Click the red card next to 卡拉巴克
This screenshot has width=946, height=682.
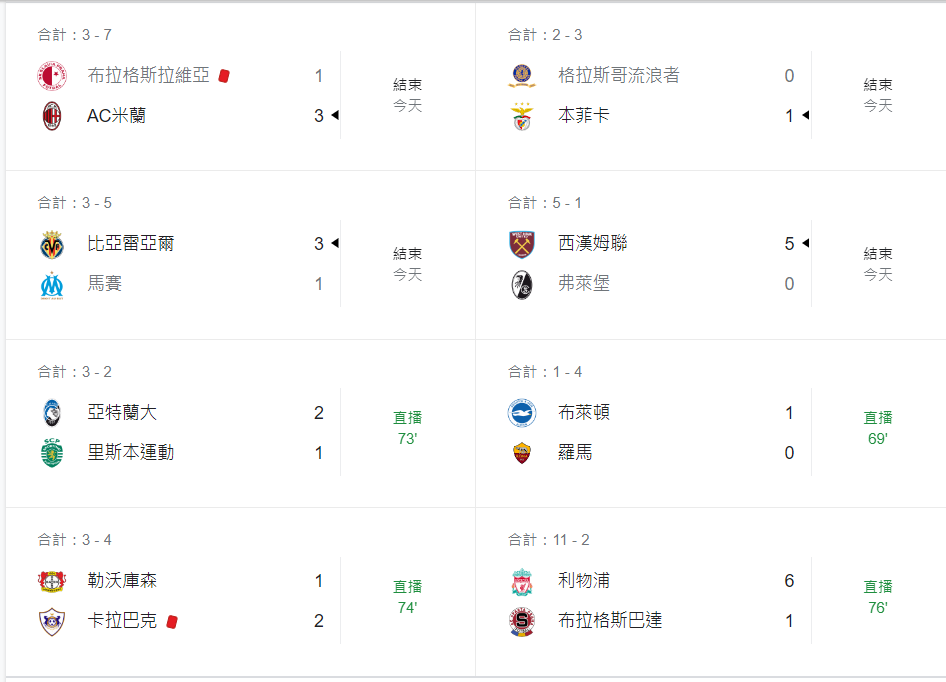(172, 621)
